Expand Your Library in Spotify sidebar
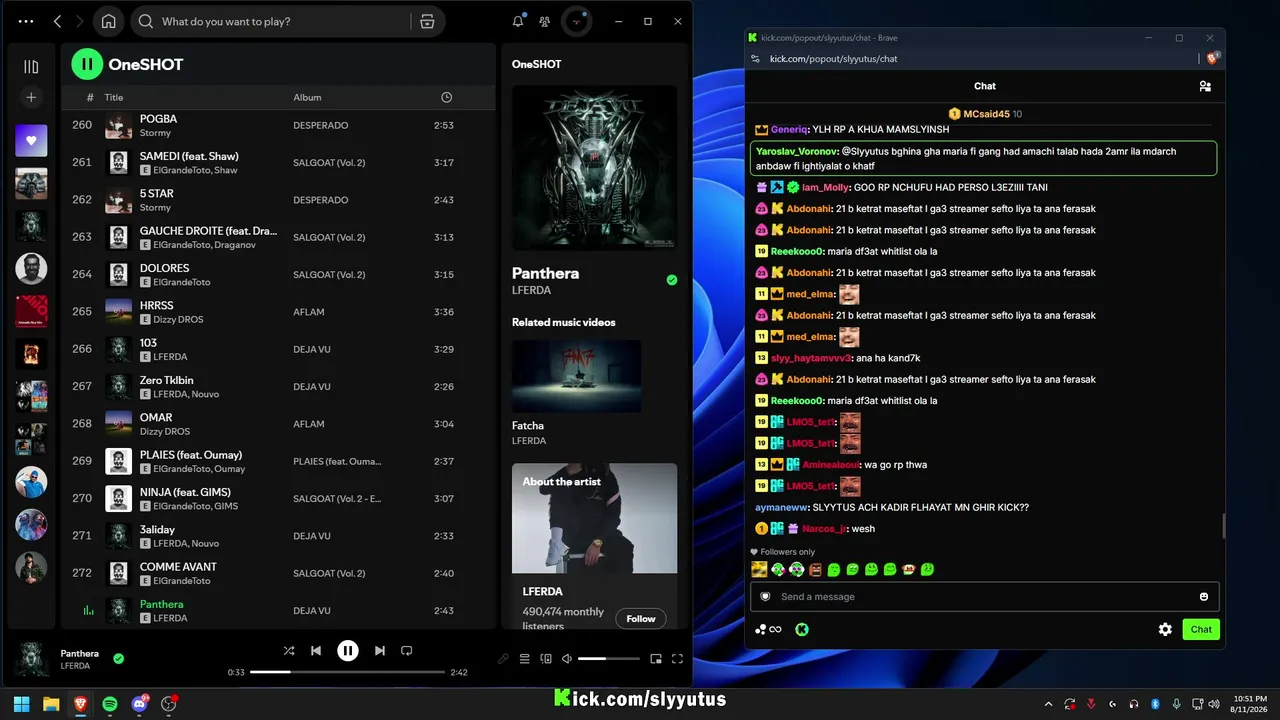The width and height of the screenshot is (1280, 720). coord(31,67)
